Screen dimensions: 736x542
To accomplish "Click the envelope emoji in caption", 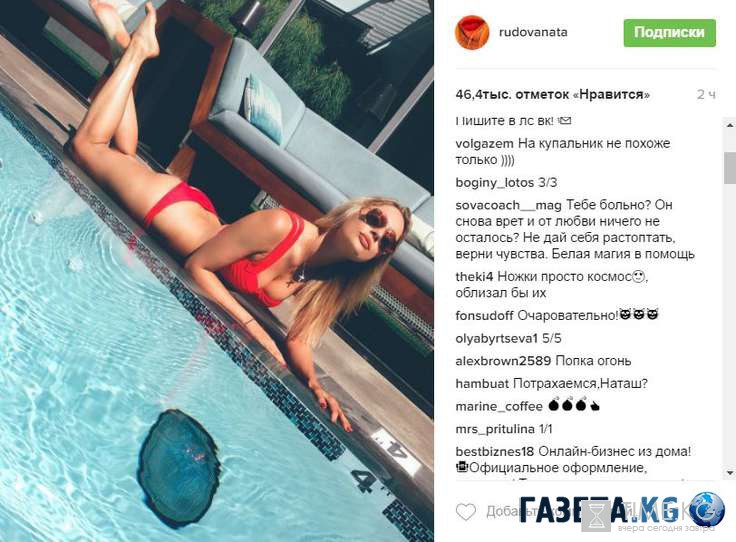I will click(565, 121).
